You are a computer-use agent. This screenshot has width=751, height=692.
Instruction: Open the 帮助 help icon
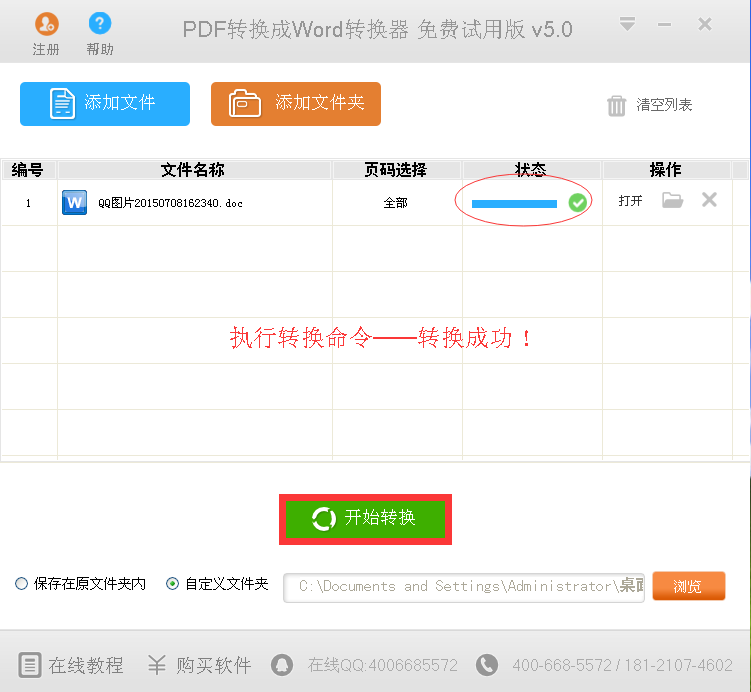click(100, 23)
